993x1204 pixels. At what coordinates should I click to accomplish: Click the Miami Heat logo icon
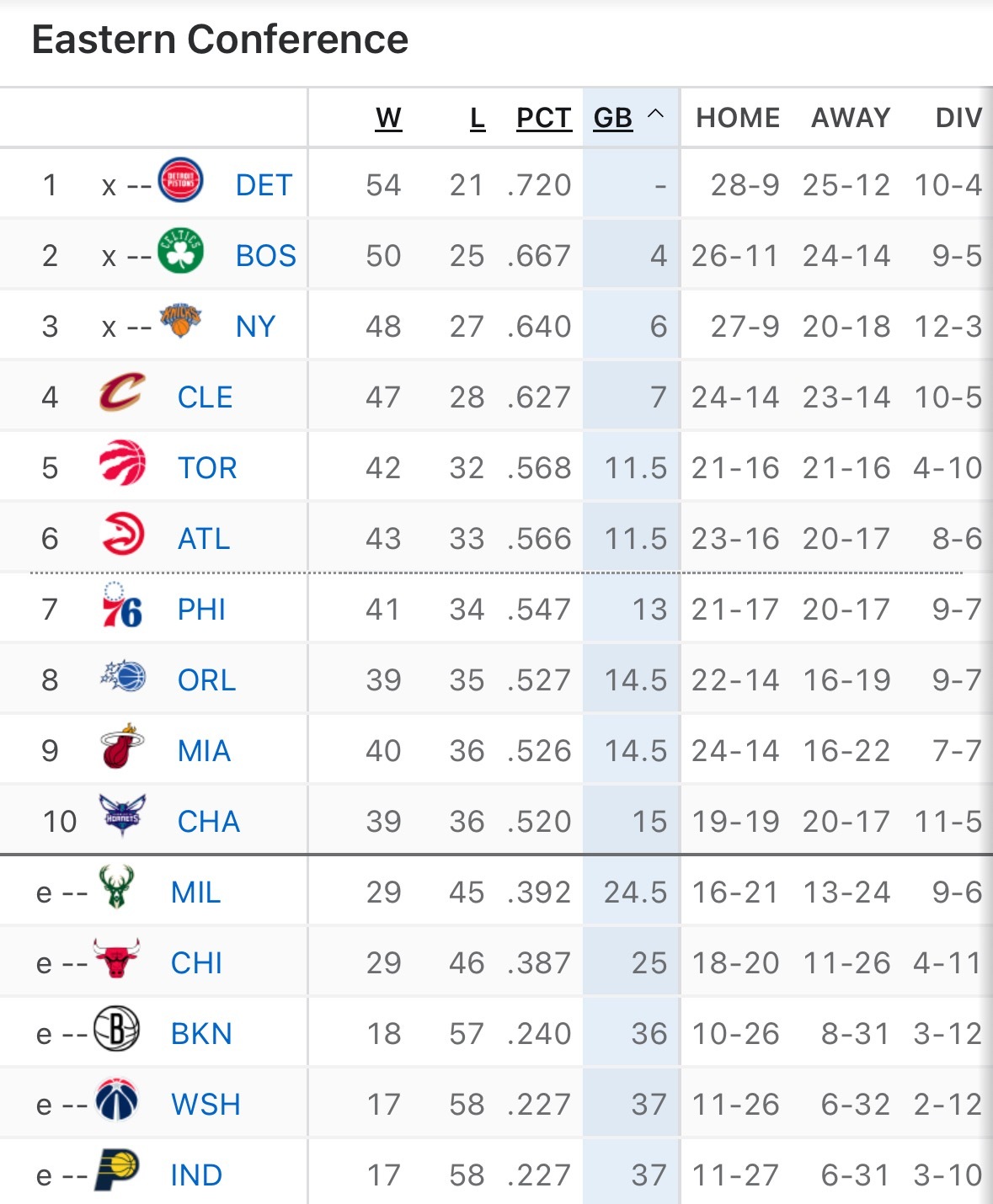122,747
